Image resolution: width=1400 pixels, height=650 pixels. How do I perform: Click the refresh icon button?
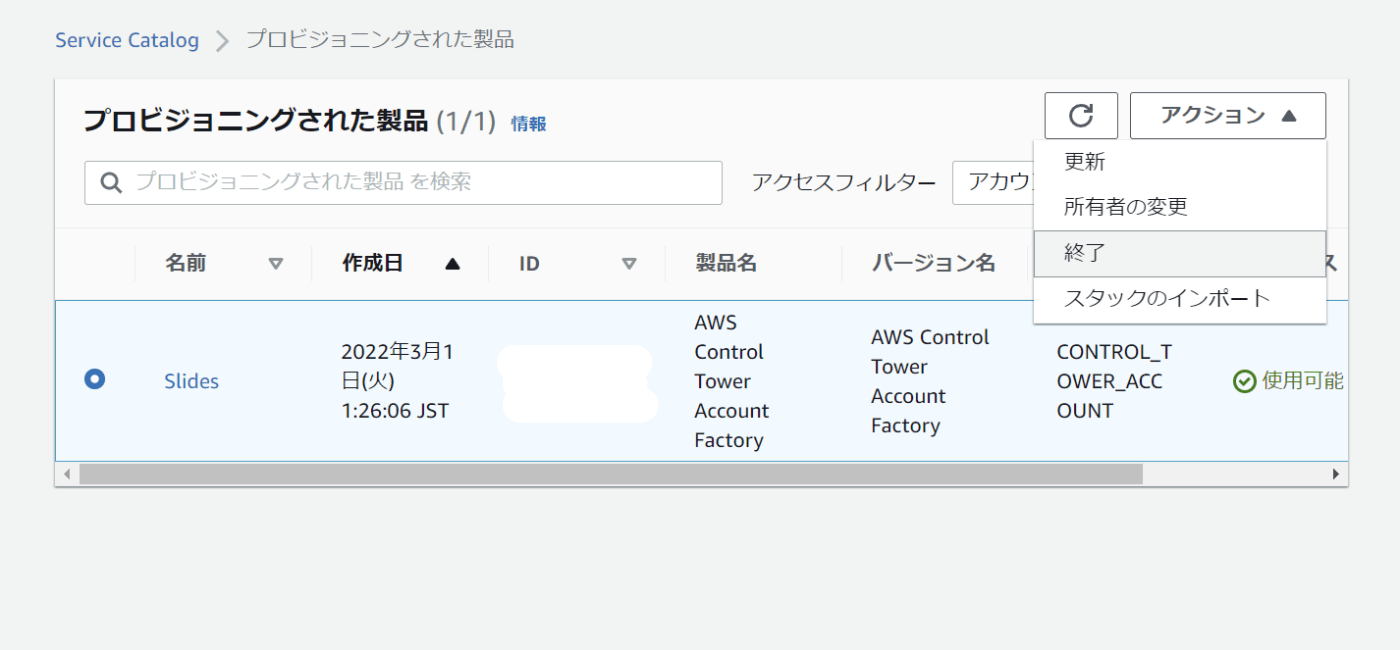tap(1081, 116)
